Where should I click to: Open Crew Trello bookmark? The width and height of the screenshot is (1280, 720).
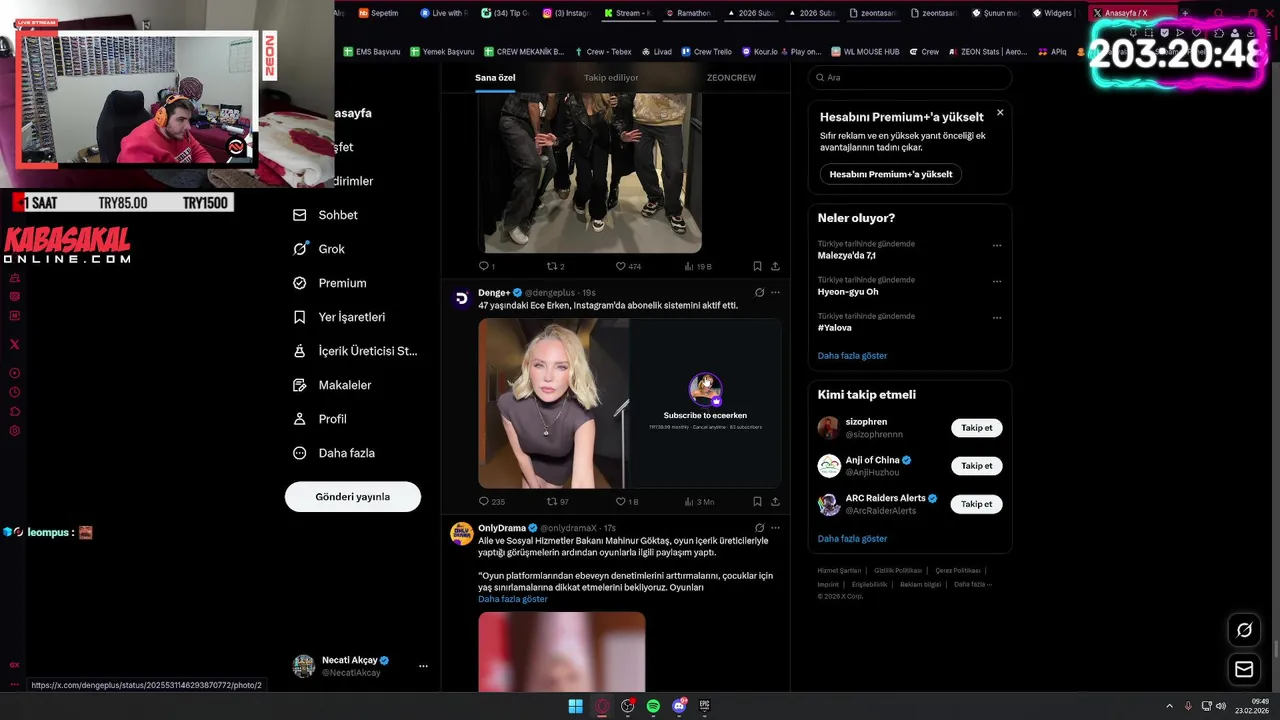point(707,51)
